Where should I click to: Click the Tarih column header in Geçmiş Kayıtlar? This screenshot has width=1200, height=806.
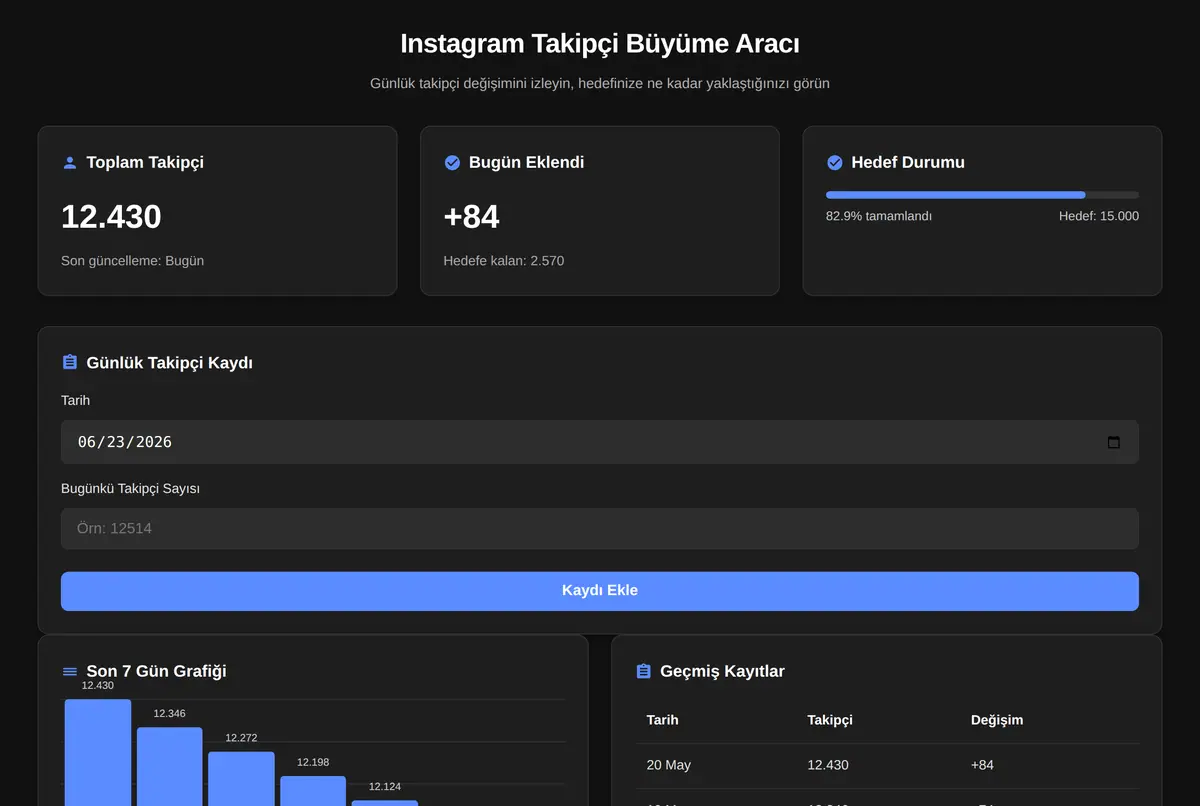click(x=663, y=720)
